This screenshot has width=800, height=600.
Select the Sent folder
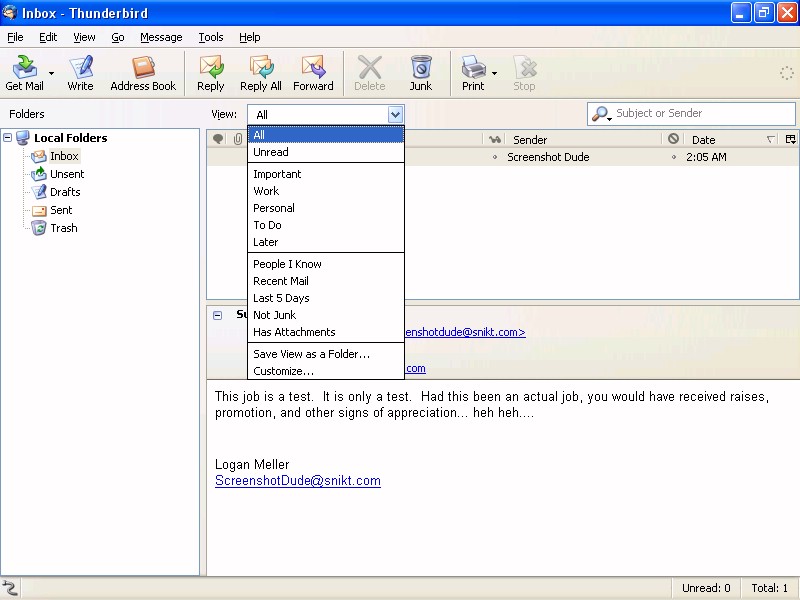click(x=61, y=210)
